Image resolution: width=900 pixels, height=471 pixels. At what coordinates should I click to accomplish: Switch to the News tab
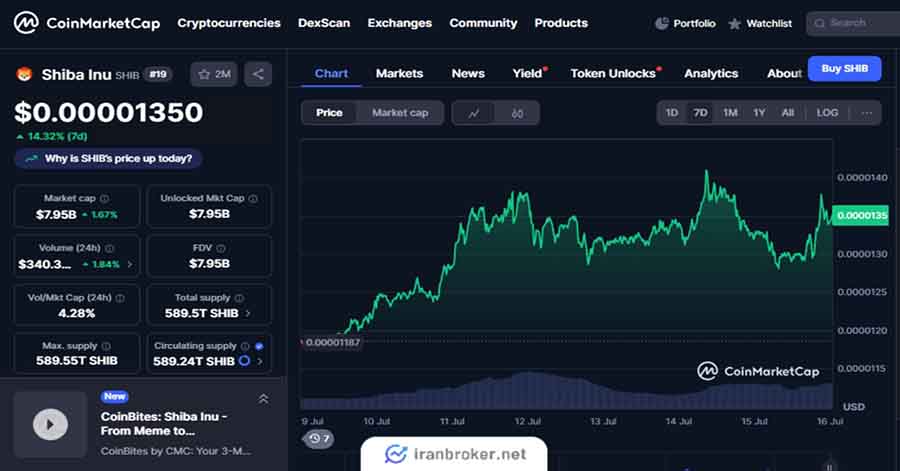coord(468,73)
